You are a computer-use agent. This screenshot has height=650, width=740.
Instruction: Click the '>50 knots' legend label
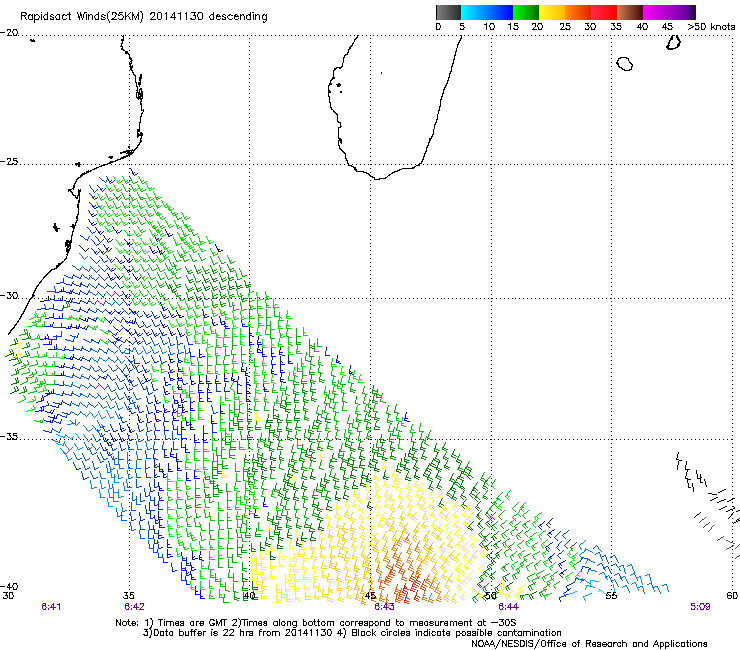711,27
